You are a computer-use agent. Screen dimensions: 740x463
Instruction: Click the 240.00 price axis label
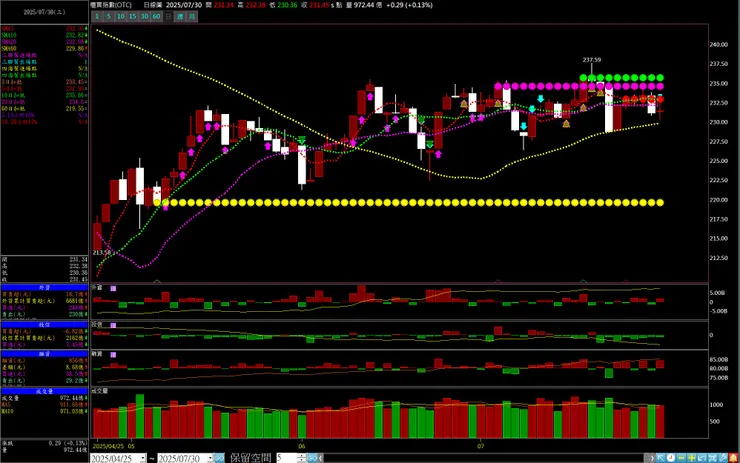click(x=718, y=45)
